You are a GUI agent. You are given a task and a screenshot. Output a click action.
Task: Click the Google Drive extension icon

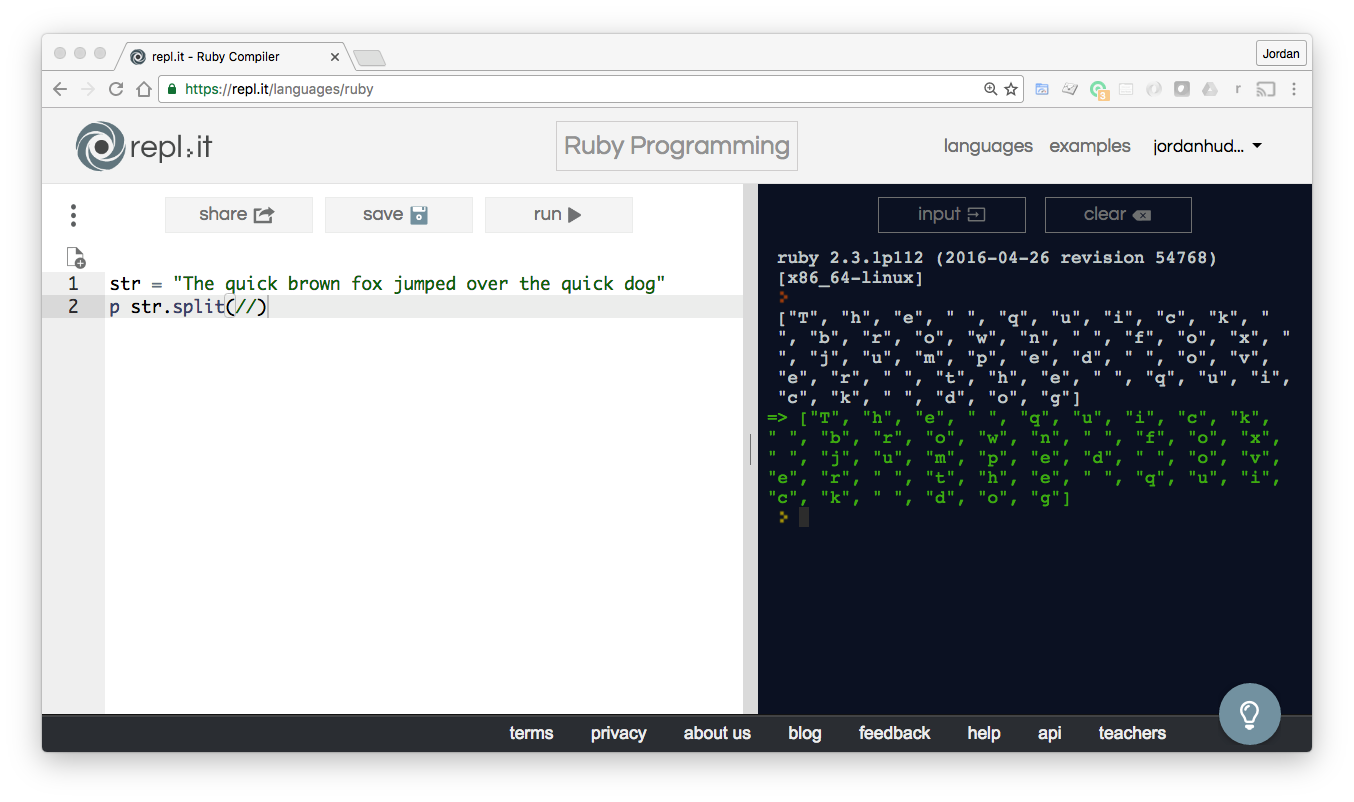[x=1209, y=89]
